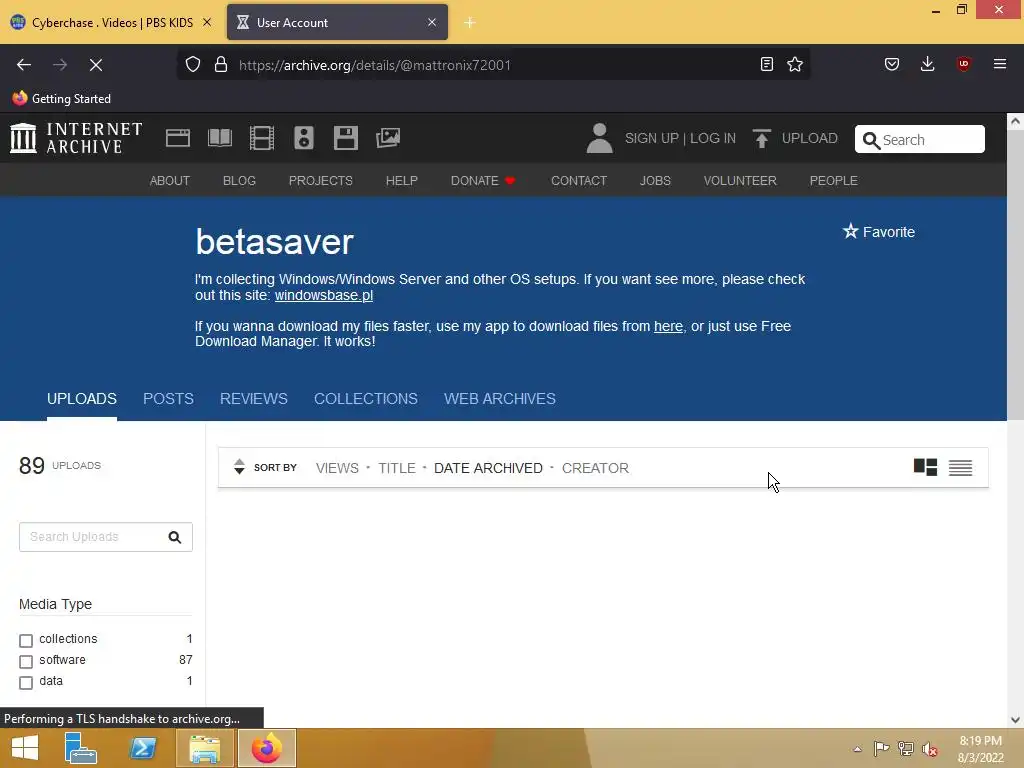Sort uploads by DATE ARCHIVED
This screenshot has height=768, width=1024.
(488, 468)
